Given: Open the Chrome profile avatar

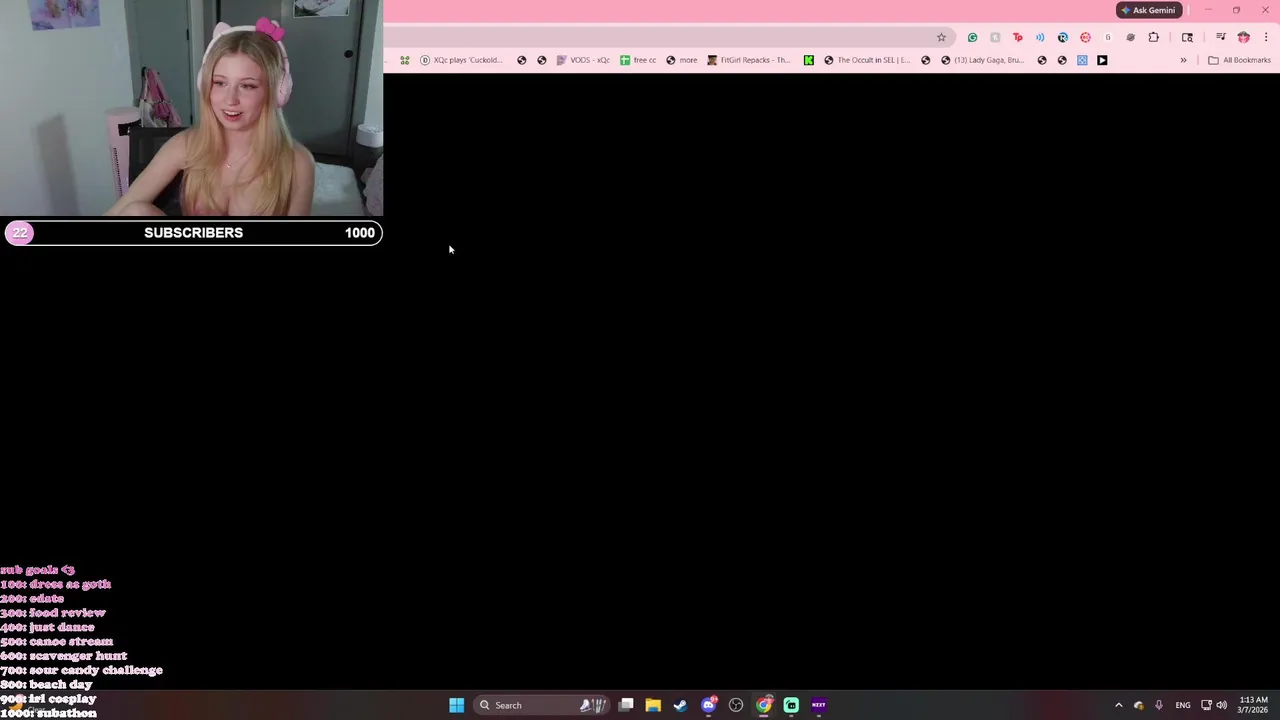Looking at the screenshot, I should [x=1243, y=37].
